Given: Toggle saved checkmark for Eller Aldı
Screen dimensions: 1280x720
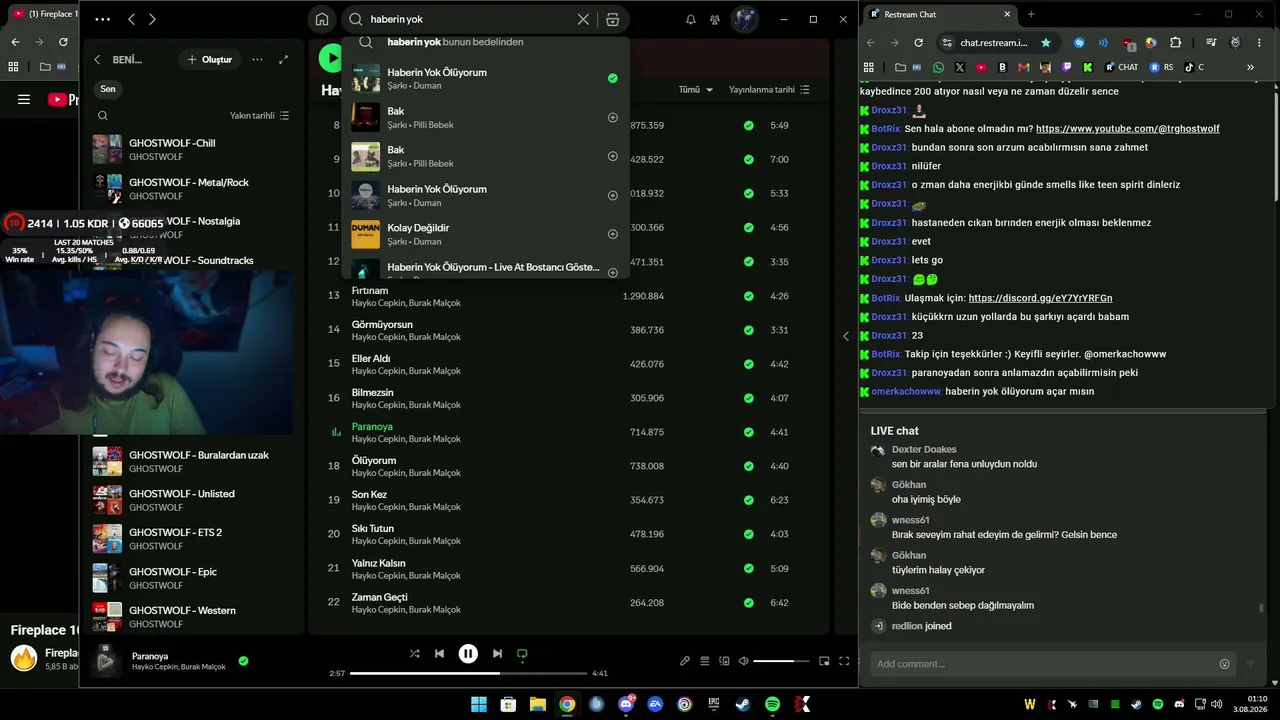Looking at the screenshot, I should coord(748,364).
